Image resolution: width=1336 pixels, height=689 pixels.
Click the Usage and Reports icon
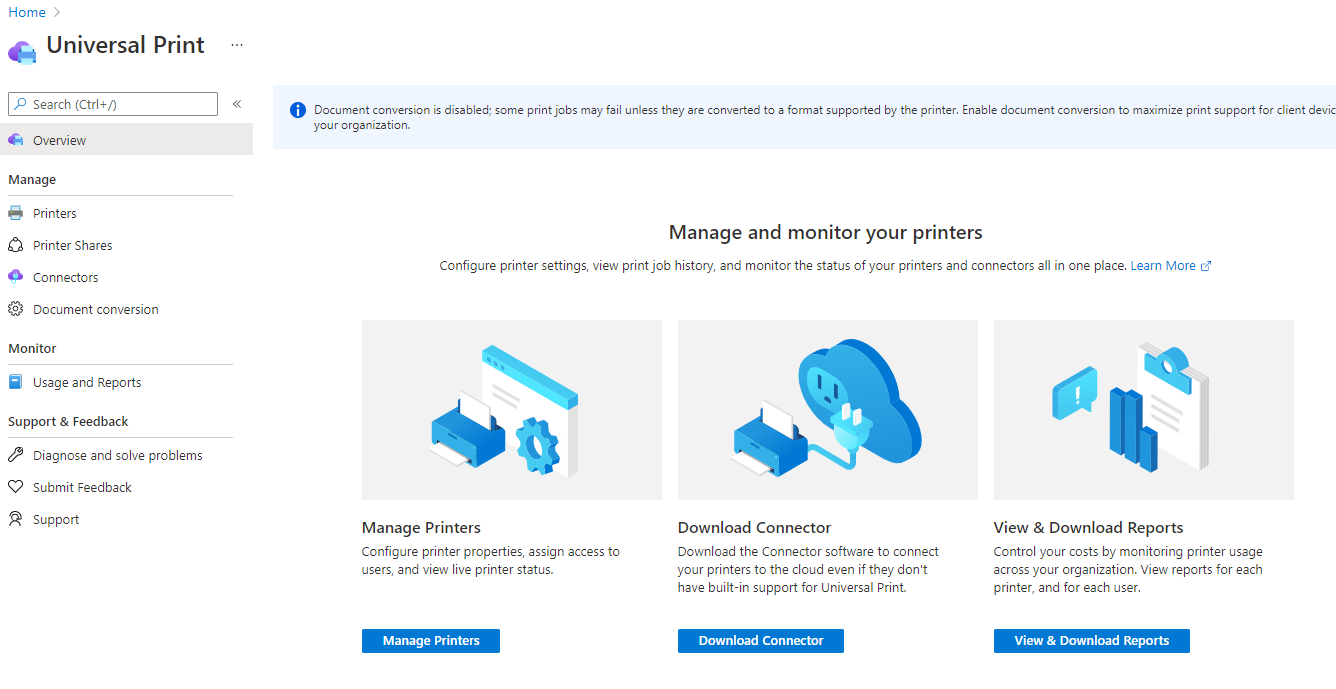tap(15, 382)
